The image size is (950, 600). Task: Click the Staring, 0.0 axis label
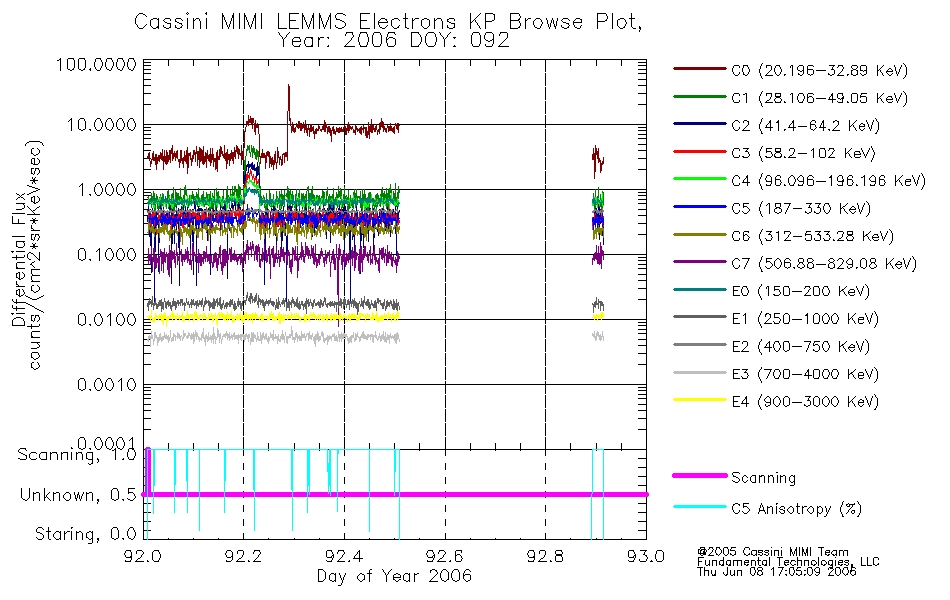coord(85,534)
